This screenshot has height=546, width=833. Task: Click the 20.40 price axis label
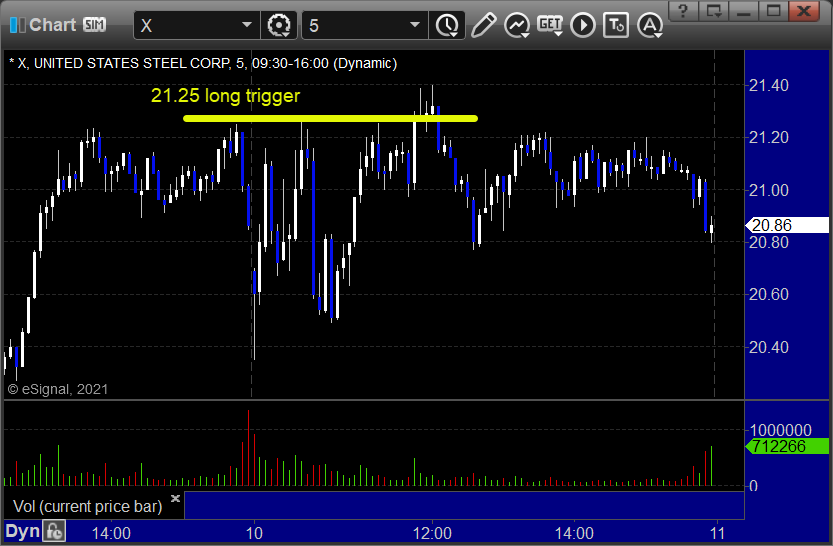769,347
